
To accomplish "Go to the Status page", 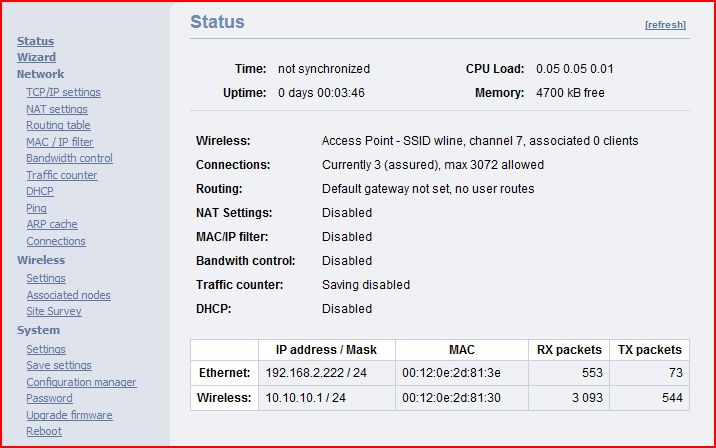I will tap(35, 41).
